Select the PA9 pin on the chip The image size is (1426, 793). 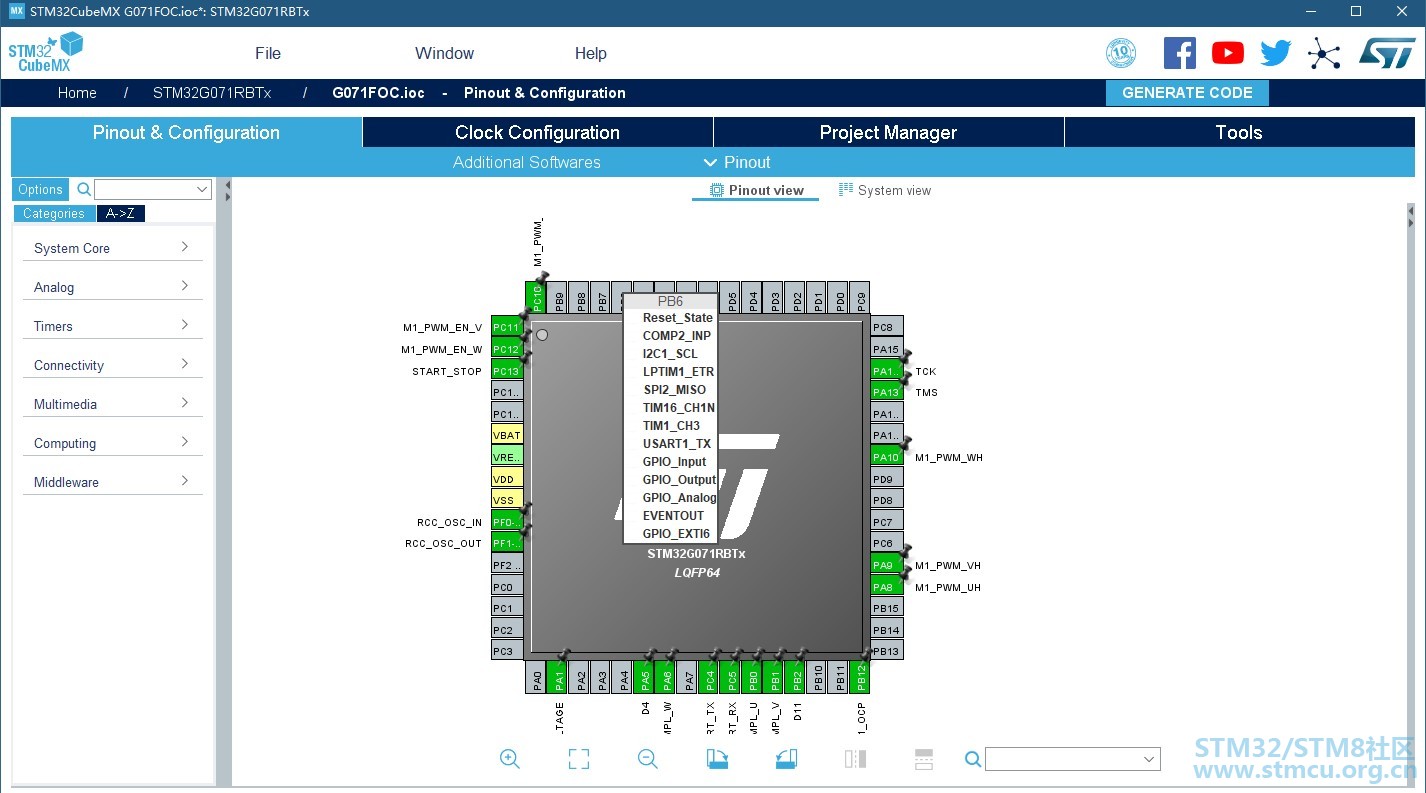887,565
